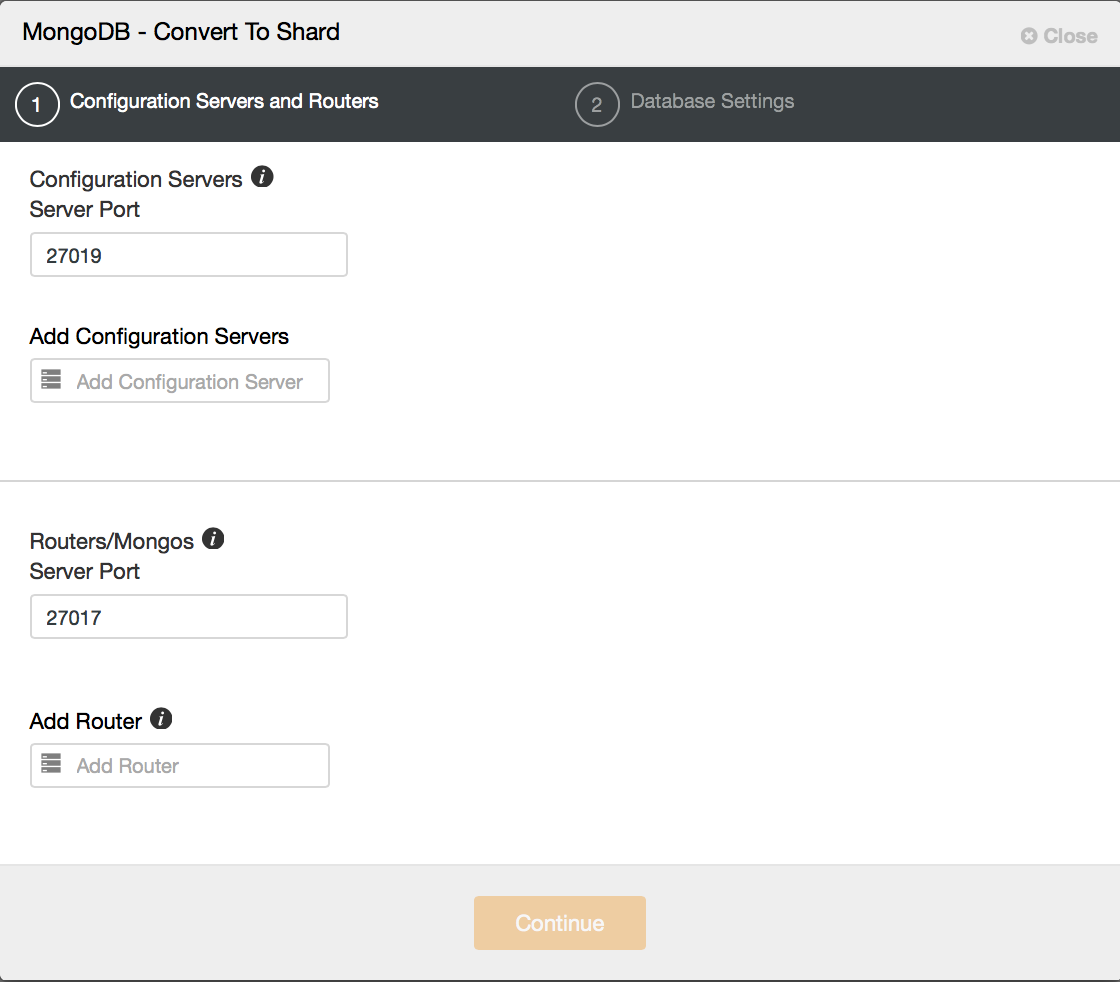This screenshot has height=982, width=1120.
Task: Click the step 1 circle icon
Action: click(37, 104)
